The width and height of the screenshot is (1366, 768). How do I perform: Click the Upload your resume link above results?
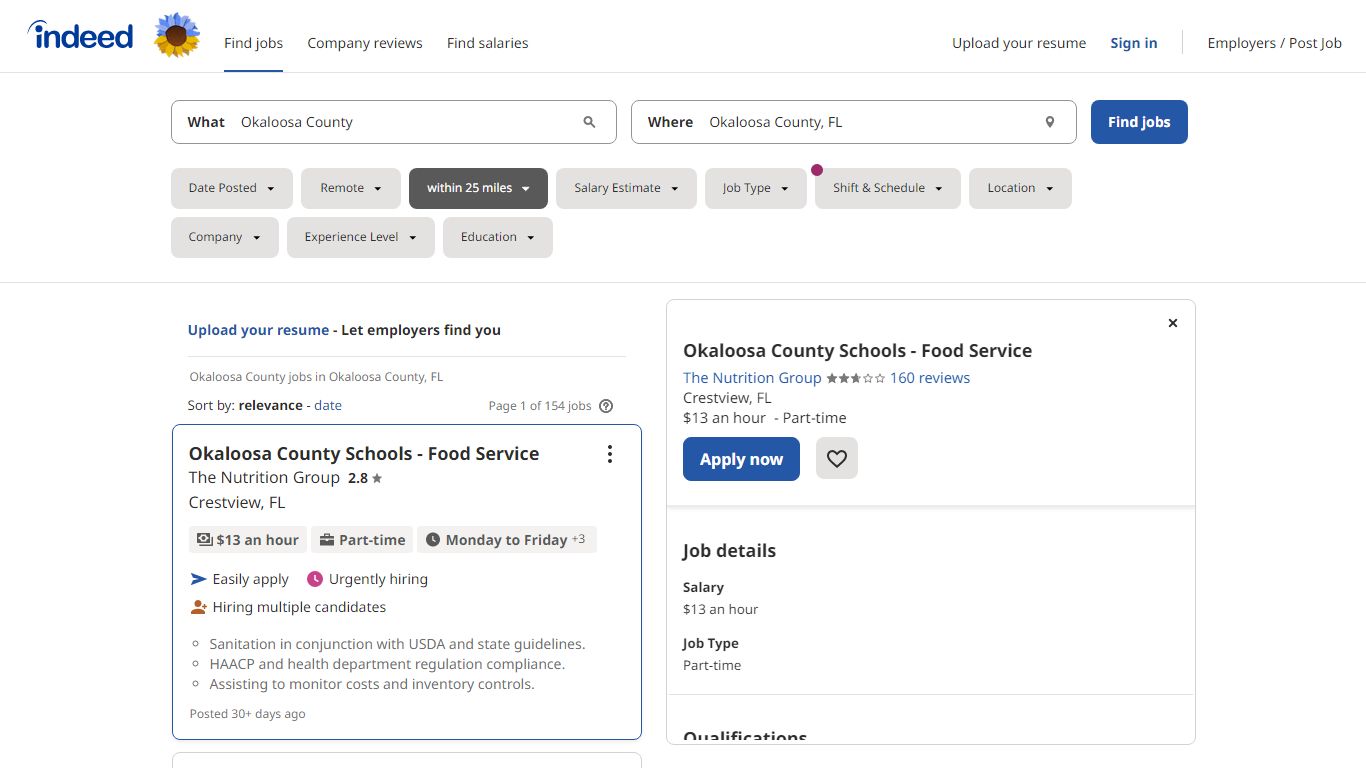[258, 330]
